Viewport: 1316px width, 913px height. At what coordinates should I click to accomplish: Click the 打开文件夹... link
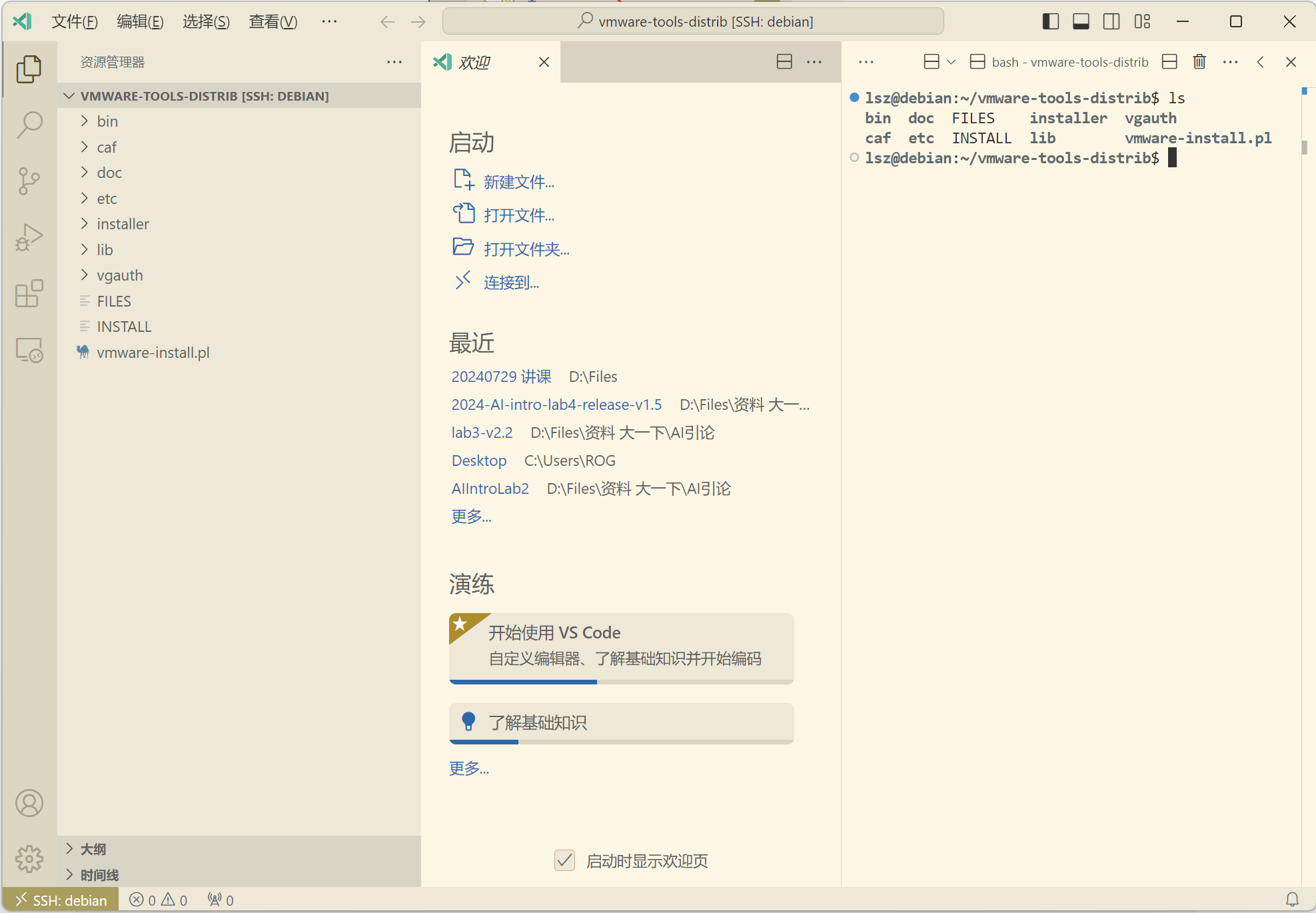(526, 249)
